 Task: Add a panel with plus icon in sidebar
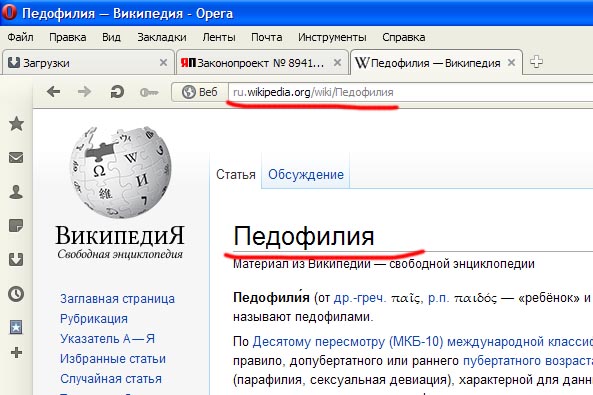pos(16,353)
